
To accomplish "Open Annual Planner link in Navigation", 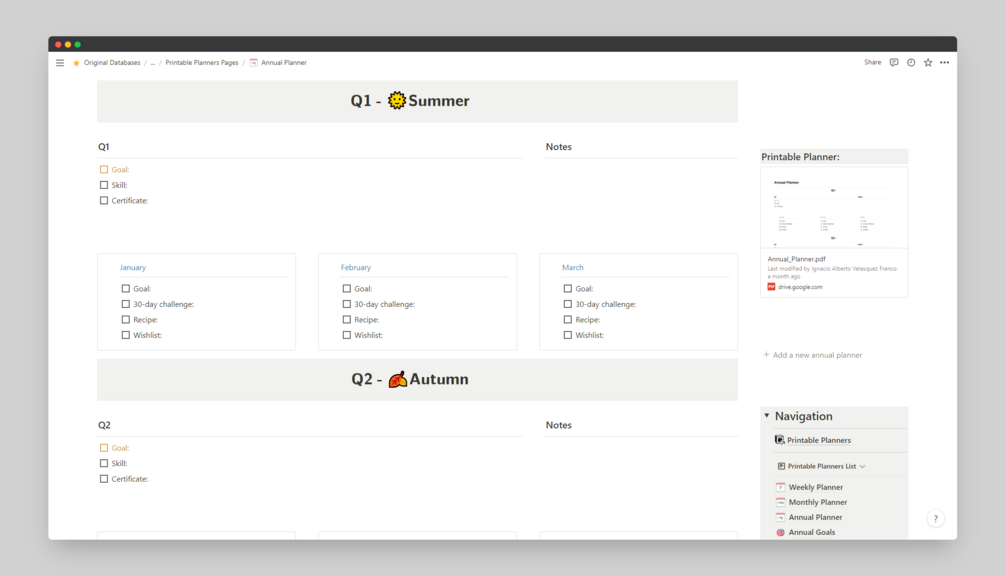I will coord(815,517).
